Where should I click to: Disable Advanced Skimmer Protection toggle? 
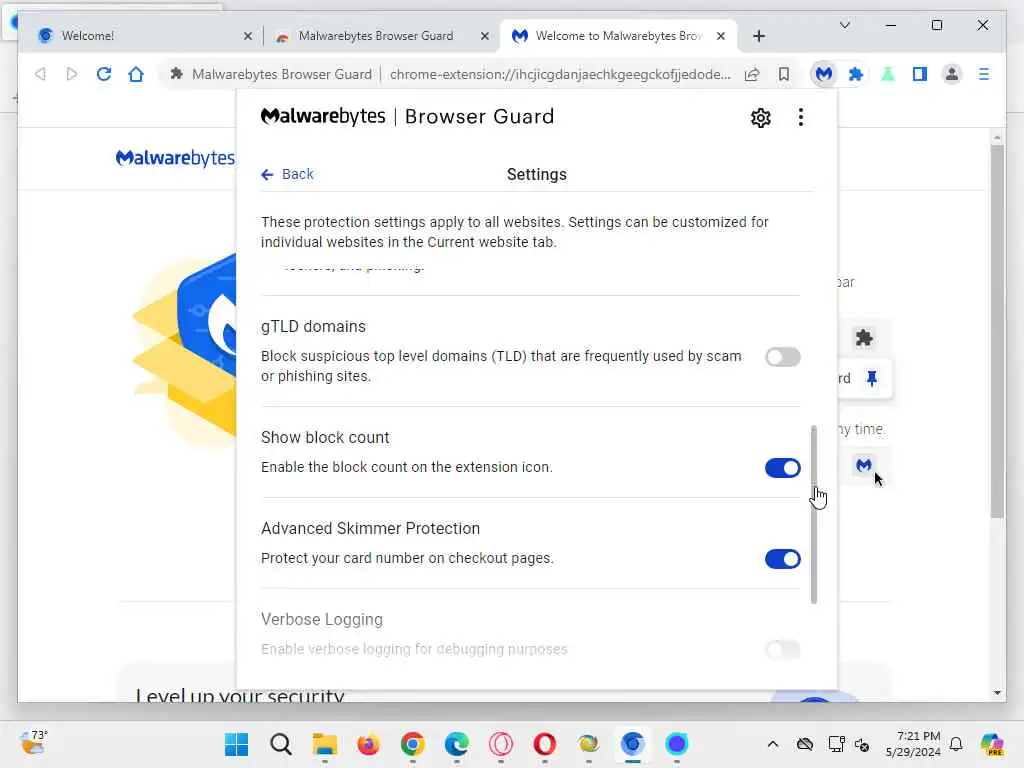[782, 559]
